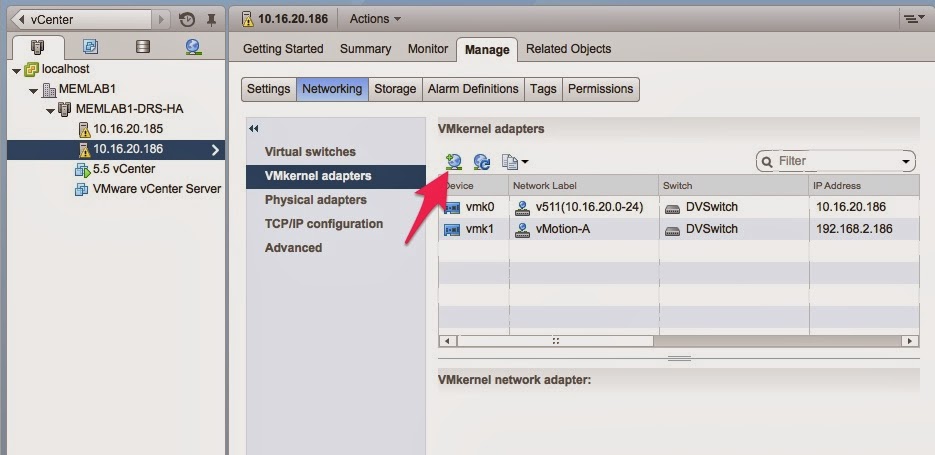Open the panel options menu at top right

tap(912, 19)
